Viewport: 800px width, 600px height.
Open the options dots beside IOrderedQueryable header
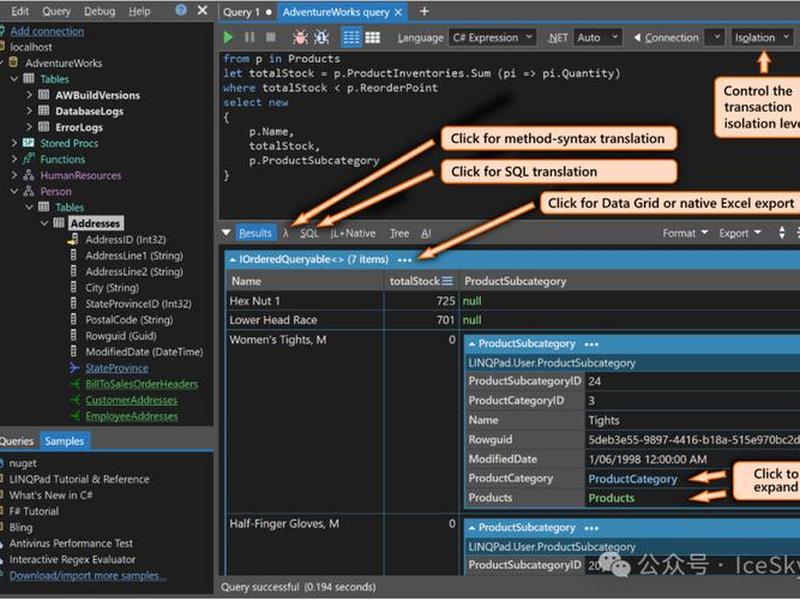405,260
